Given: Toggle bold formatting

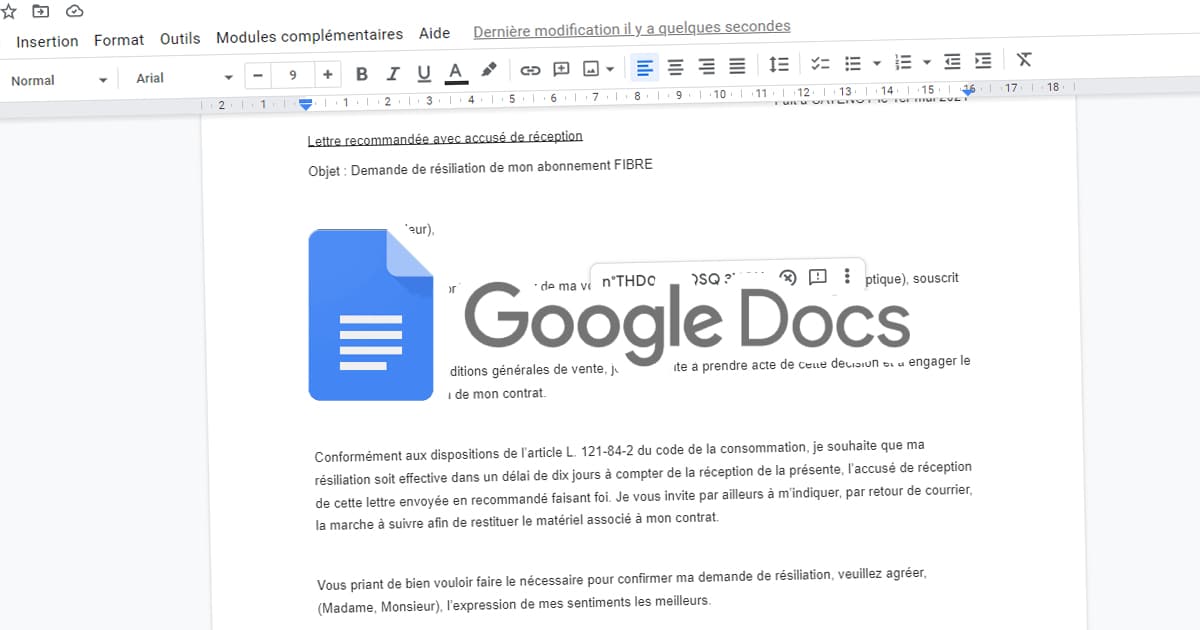Looking at the screenshot, I should tap(362, 73).
